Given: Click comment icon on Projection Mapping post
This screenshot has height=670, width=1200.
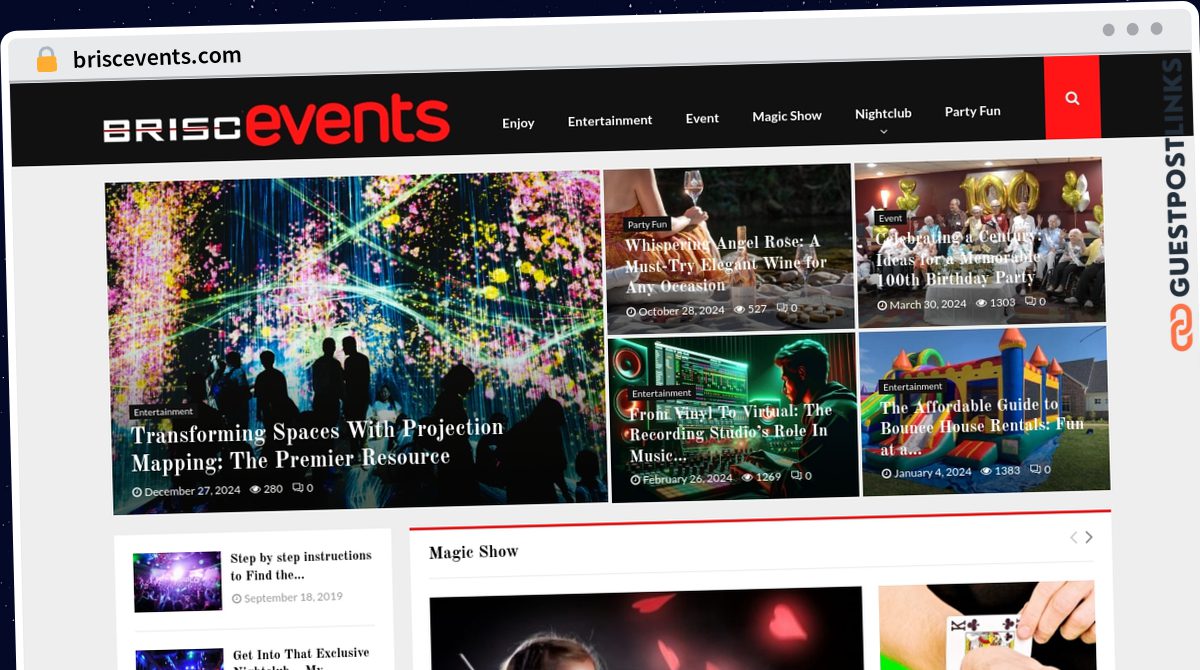Looking at the screenshot, I should tap(297, 488).
